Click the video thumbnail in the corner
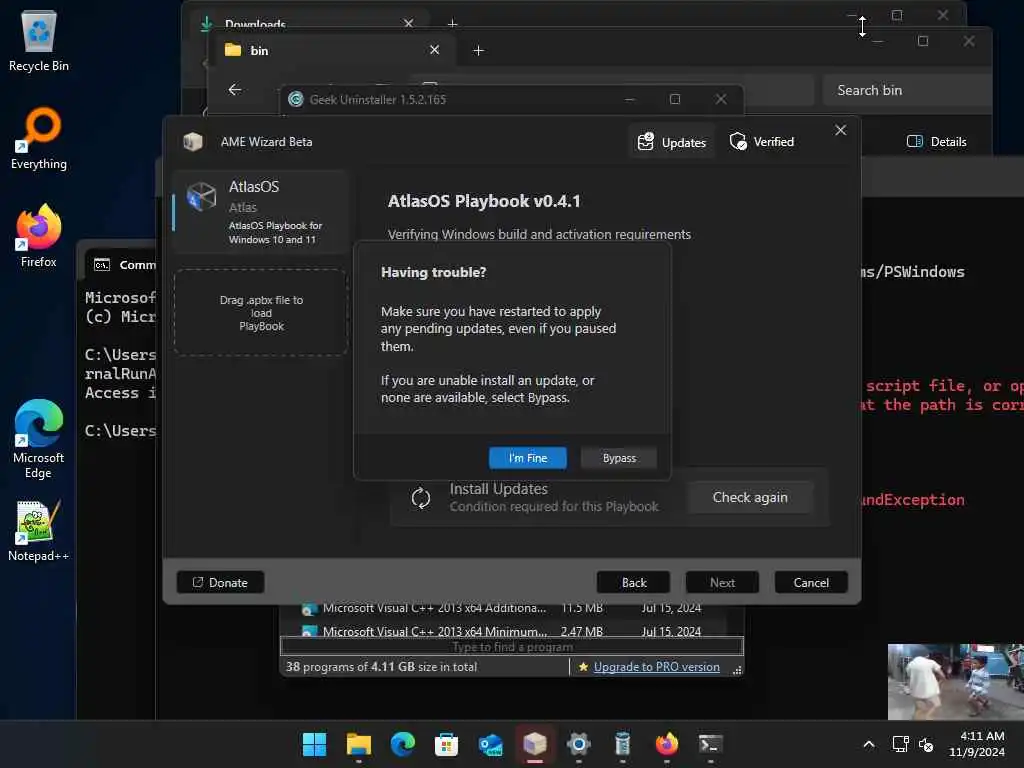 pyautogui.click(x=955, y=682)
